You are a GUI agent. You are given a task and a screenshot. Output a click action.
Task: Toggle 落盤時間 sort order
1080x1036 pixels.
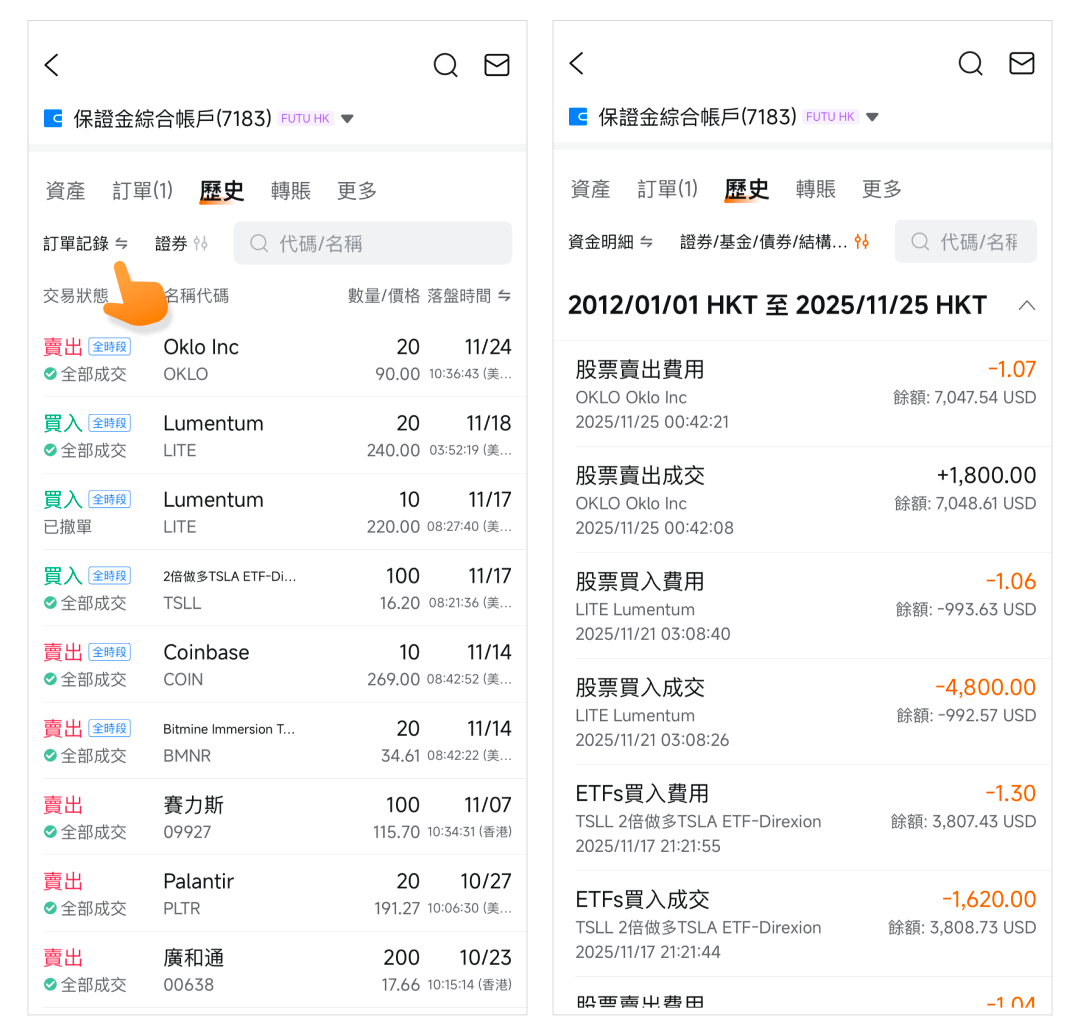[x=504, y=296]
